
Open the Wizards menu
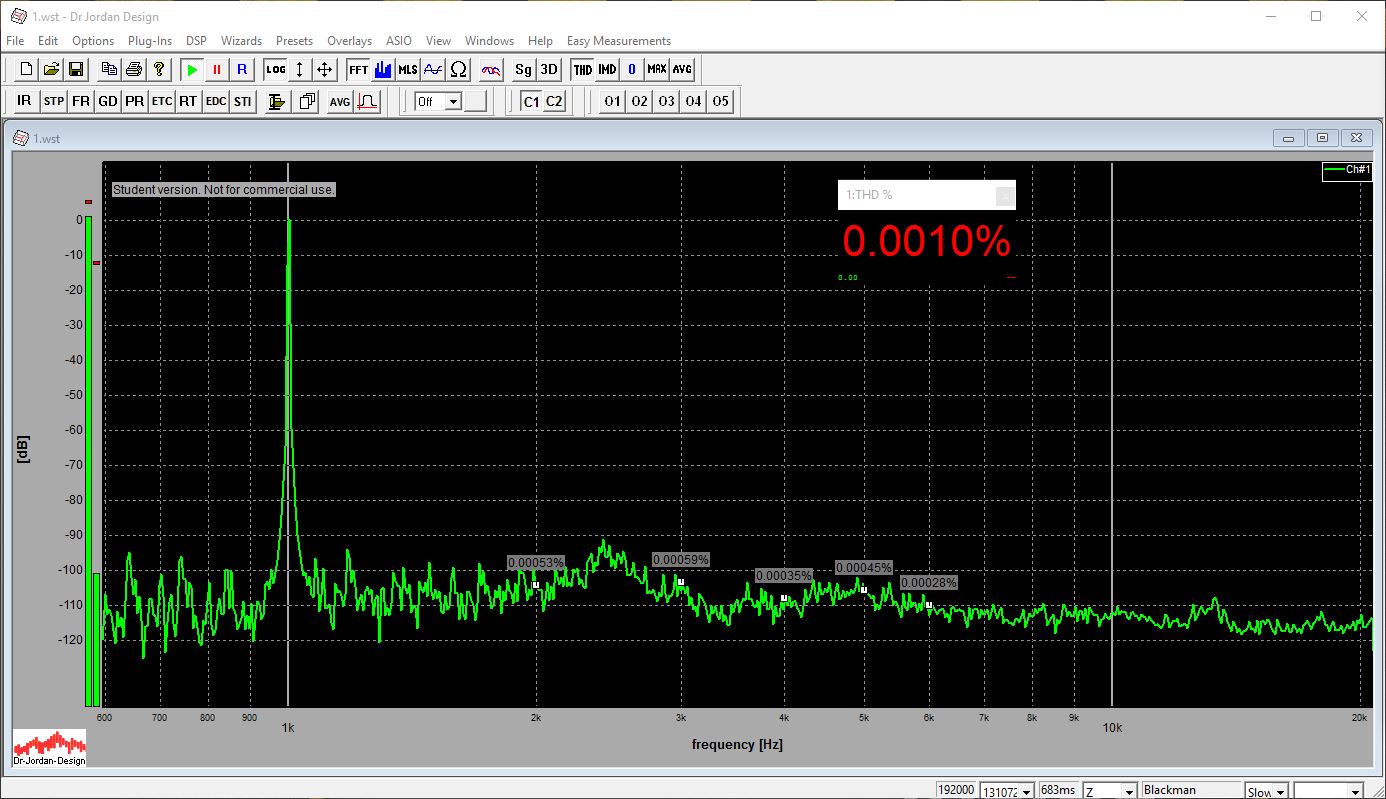tap(241, 41)
